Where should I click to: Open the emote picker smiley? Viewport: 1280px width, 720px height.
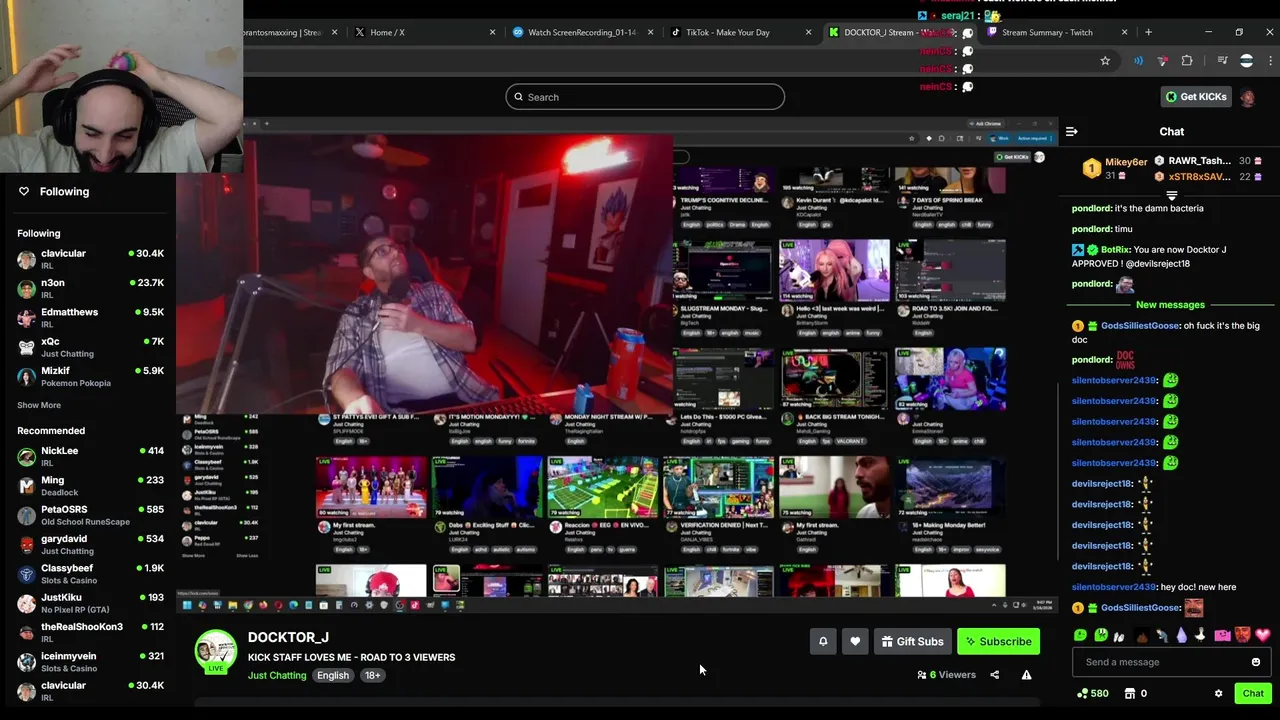tap(1256, 662)
